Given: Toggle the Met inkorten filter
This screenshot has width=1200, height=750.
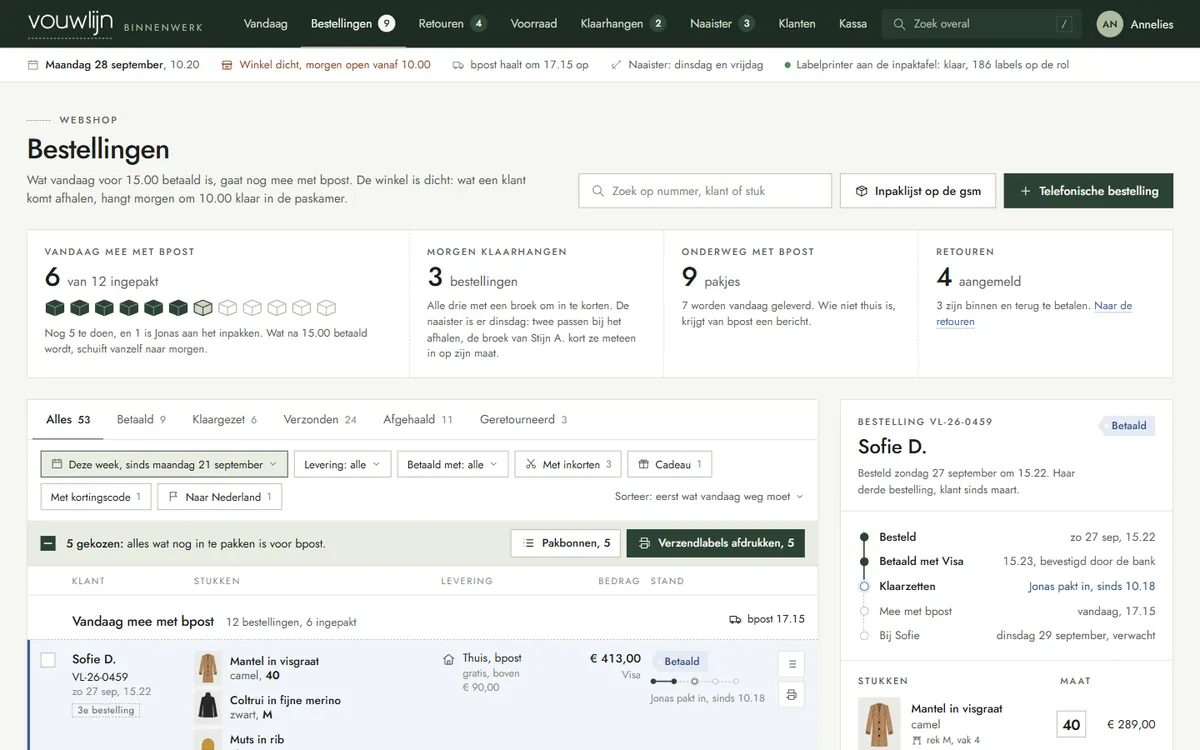Looking at the screenshot, I should [x=569, y=465].
